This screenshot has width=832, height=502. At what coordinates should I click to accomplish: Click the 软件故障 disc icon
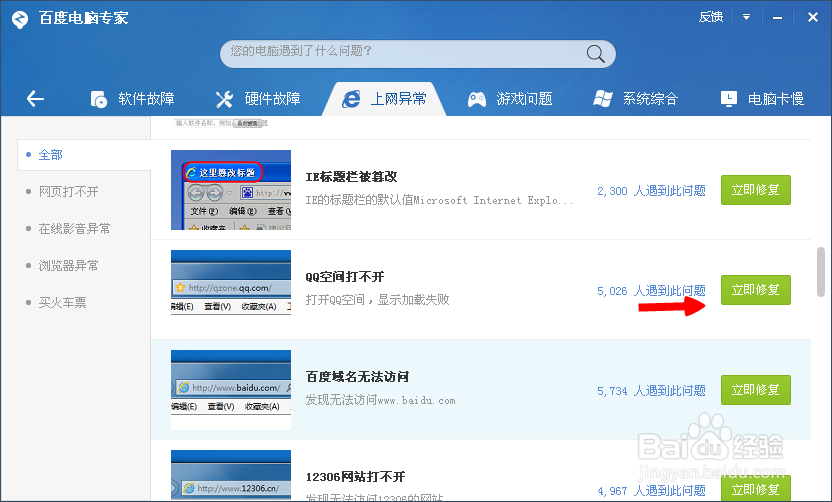pos(99,99)
